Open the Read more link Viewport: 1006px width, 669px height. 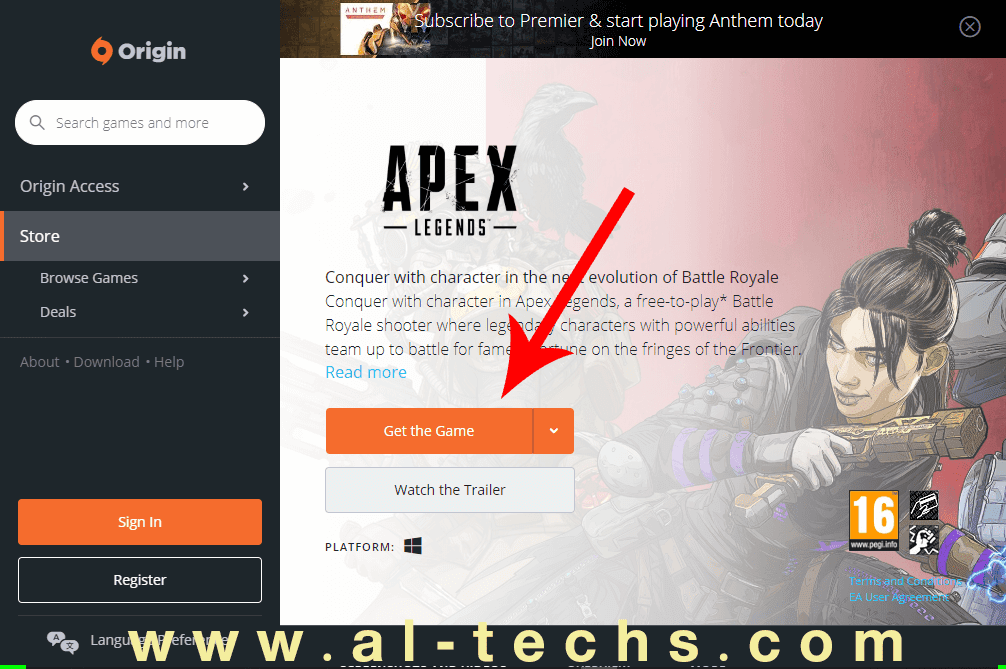[x=366, y=372]
